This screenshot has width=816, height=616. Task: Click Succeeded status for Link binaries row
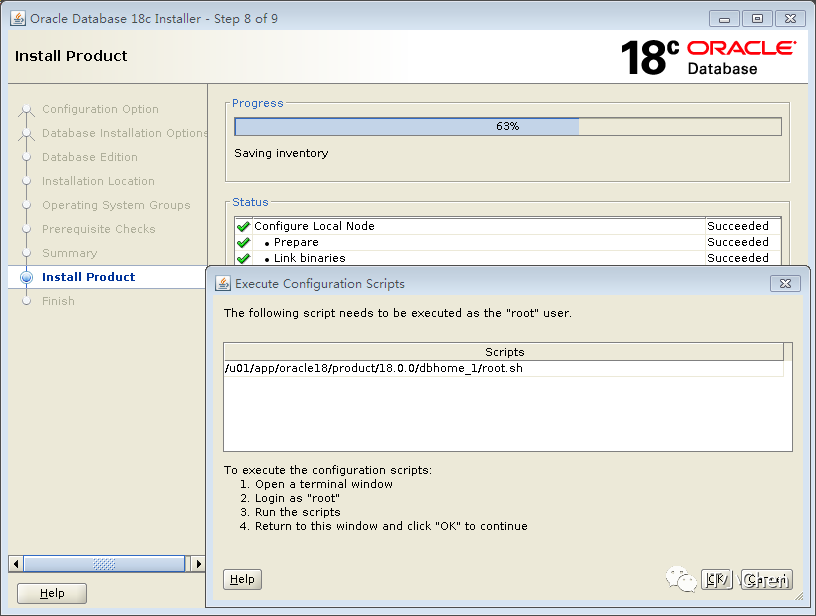click(737, 258)
